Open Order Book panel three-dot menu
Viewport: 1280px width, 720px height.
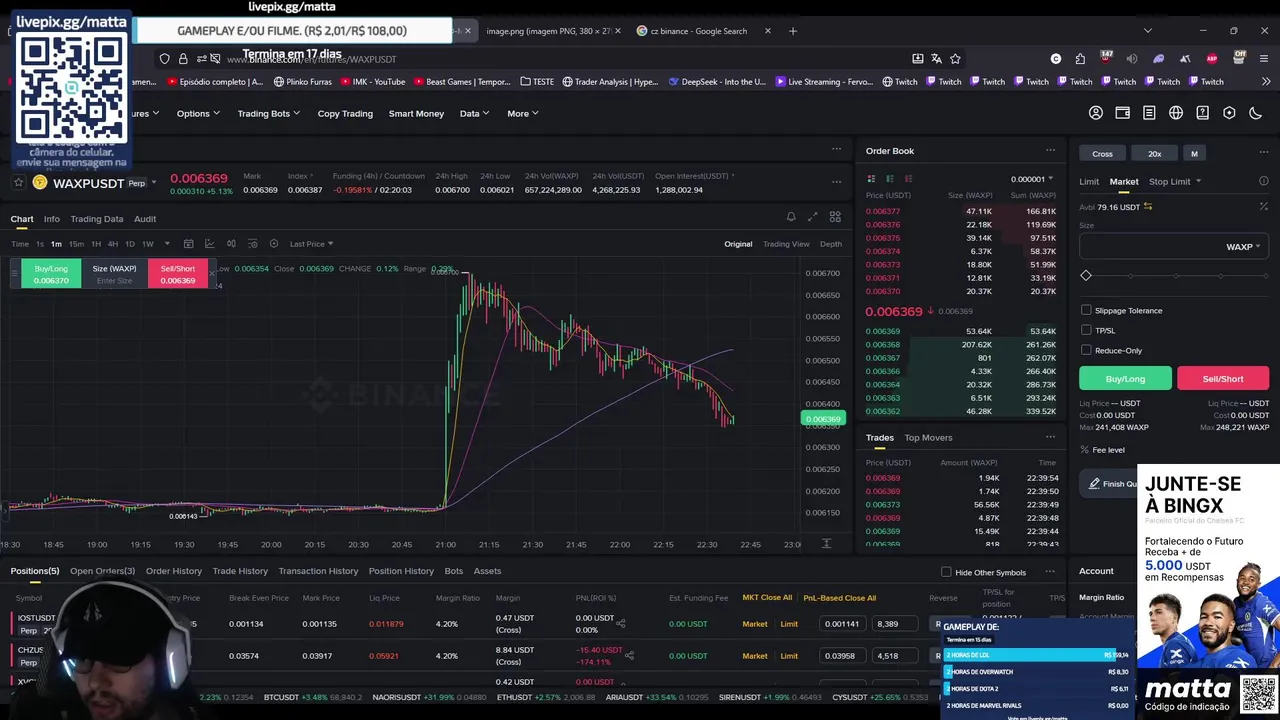tap(1050, 151)
